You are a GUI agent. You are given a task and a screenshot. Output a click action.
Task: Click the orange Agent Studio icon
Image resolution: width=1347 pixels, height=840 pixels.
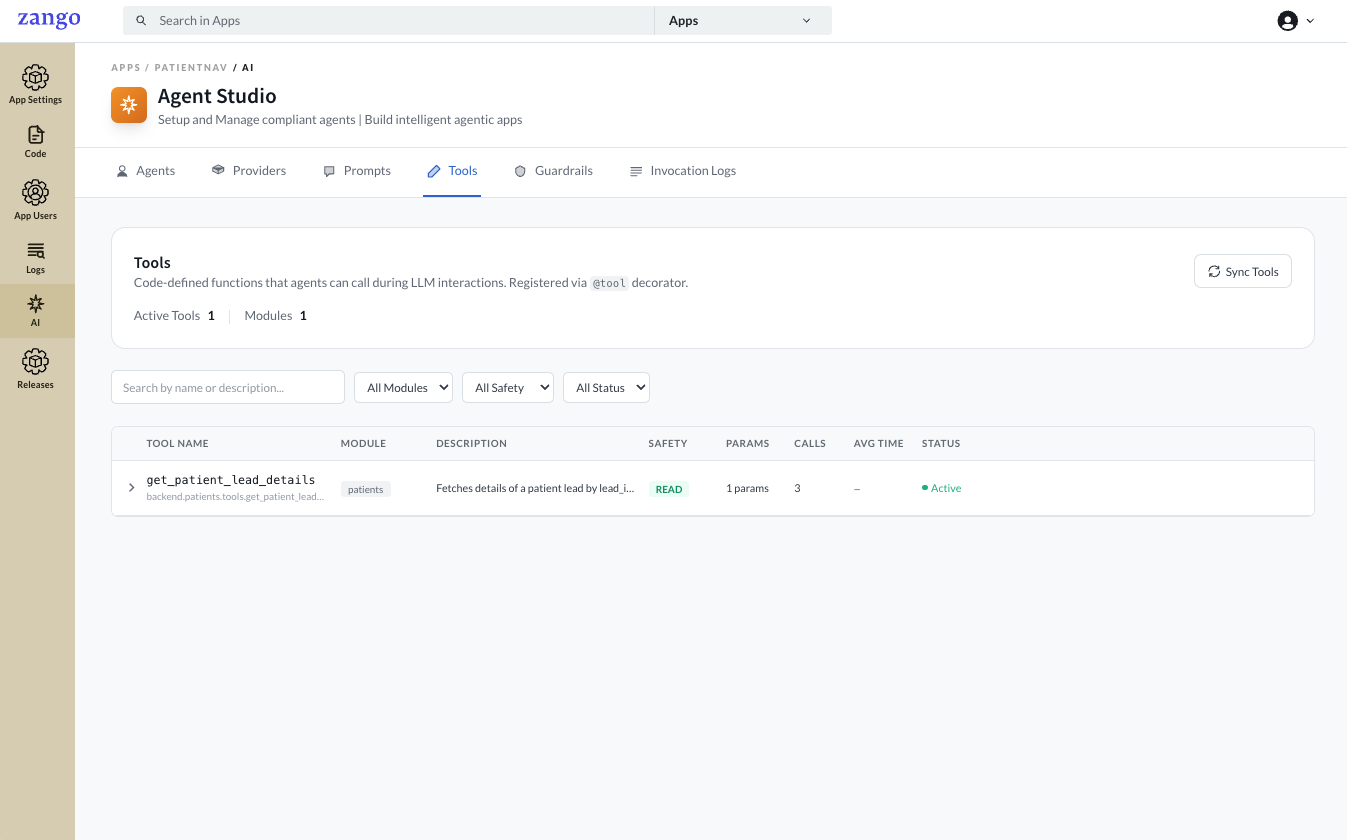pos(129,105)
